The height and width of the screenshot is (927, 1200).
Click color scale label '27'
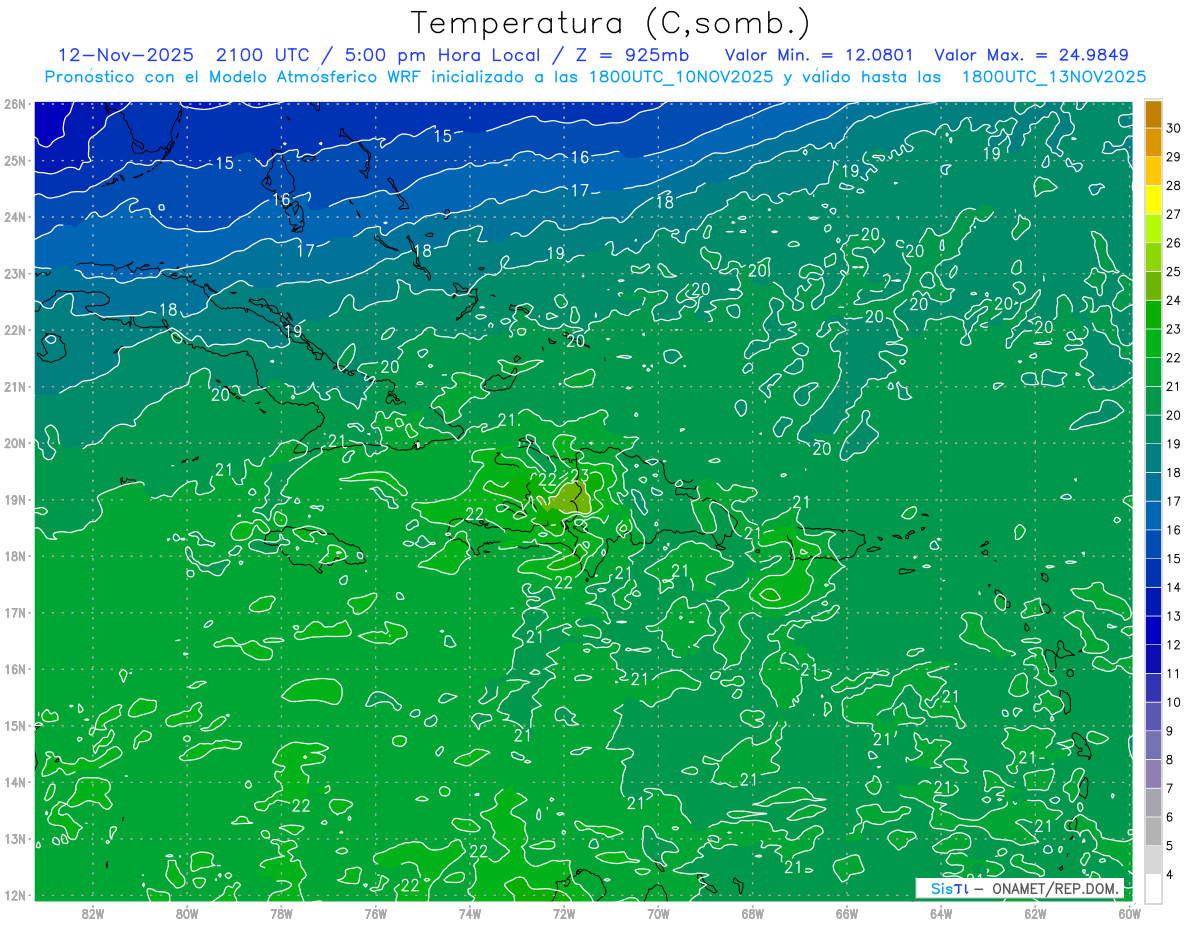(1173, 214)
